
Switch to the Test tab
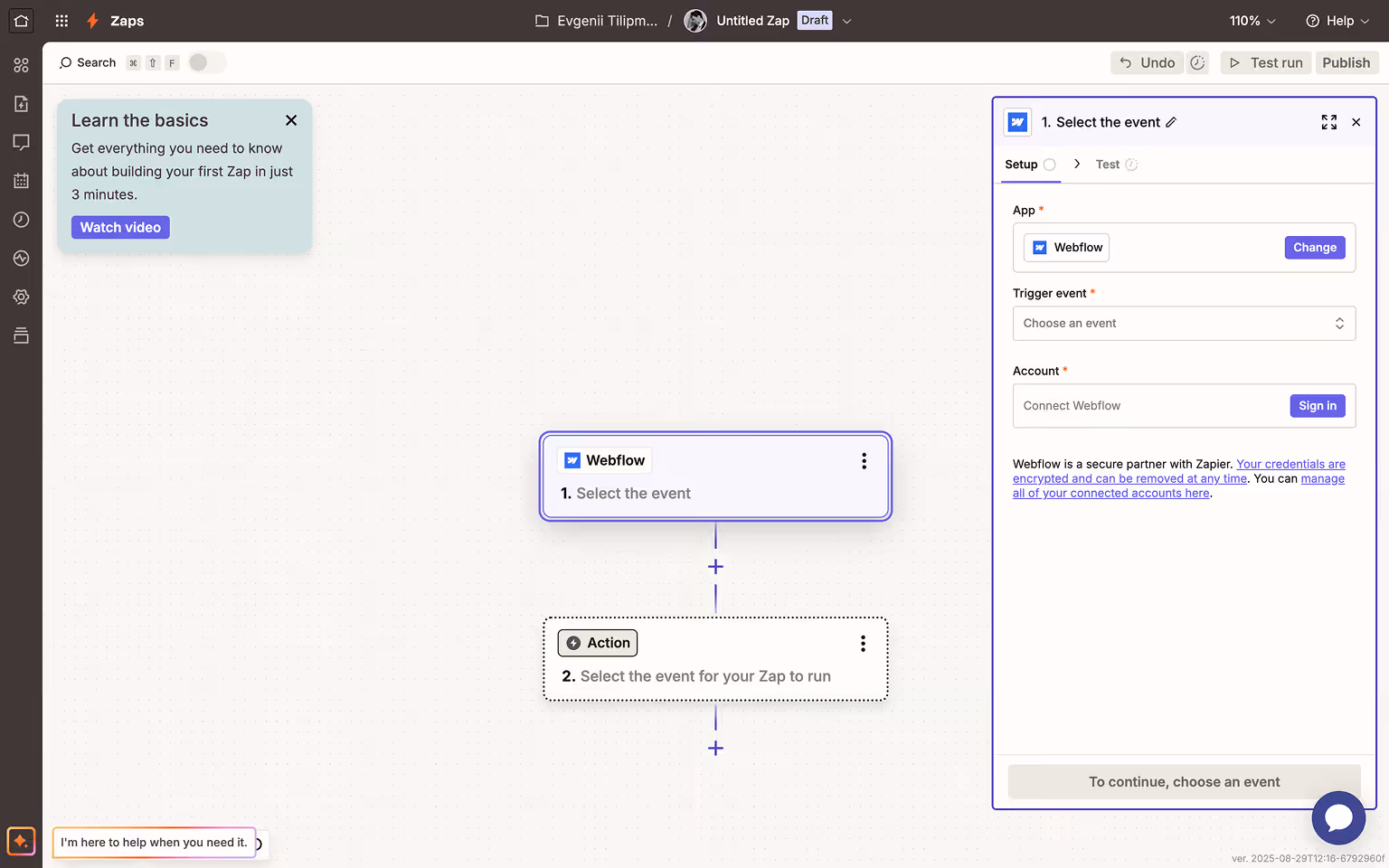click(x=1106, y=164)
